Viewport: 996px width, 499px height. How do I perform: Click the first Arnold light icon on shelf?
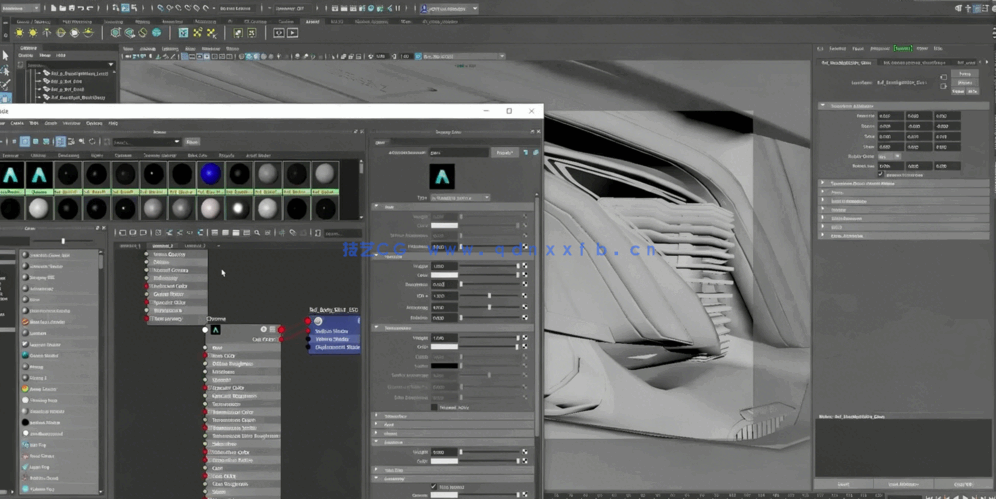tap(20, 33)
